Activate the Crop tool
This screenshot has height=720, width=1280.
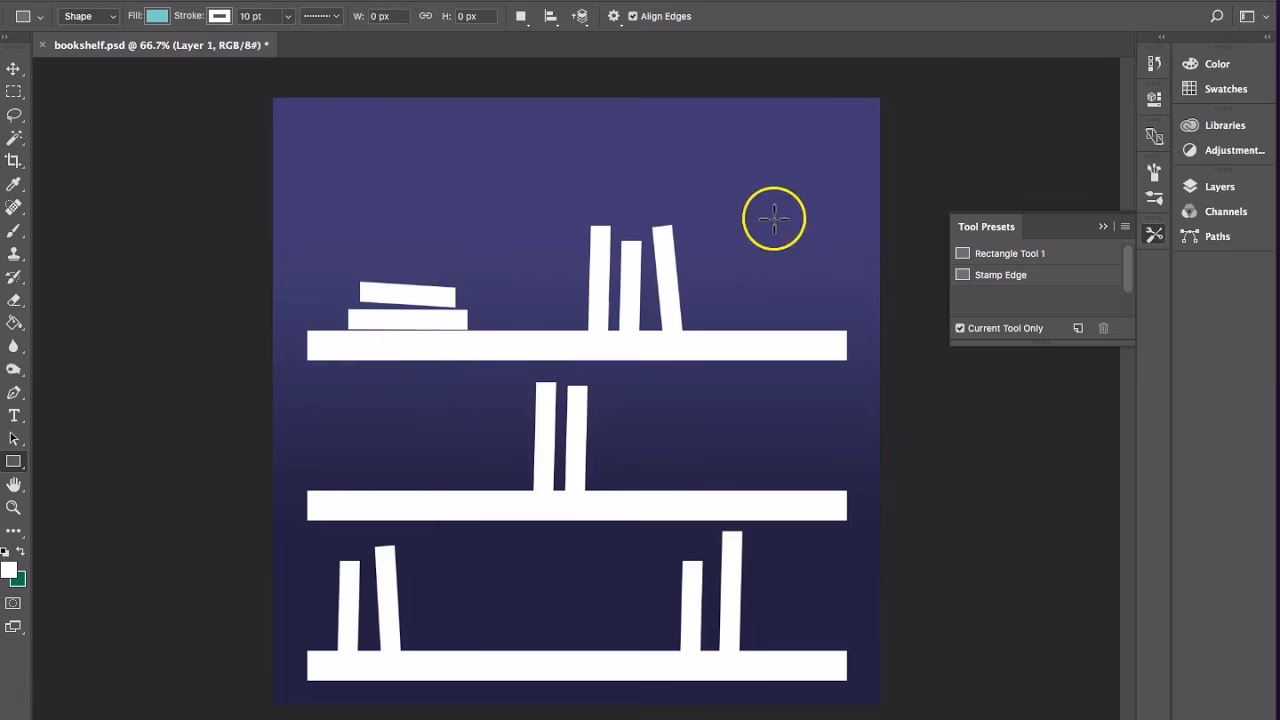coord(14,160)
